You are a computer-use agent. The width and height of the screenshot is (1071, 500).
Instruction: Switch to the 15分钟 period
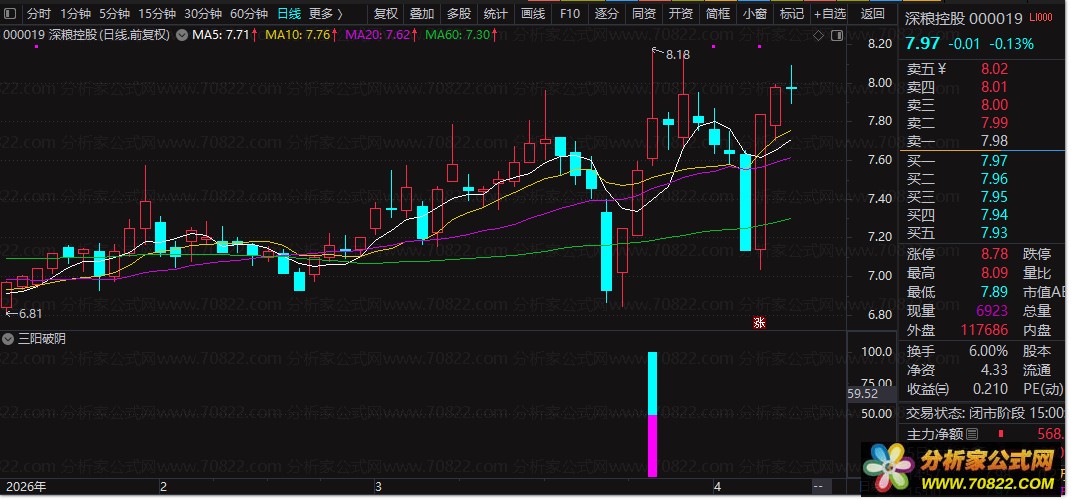[157, 14]
